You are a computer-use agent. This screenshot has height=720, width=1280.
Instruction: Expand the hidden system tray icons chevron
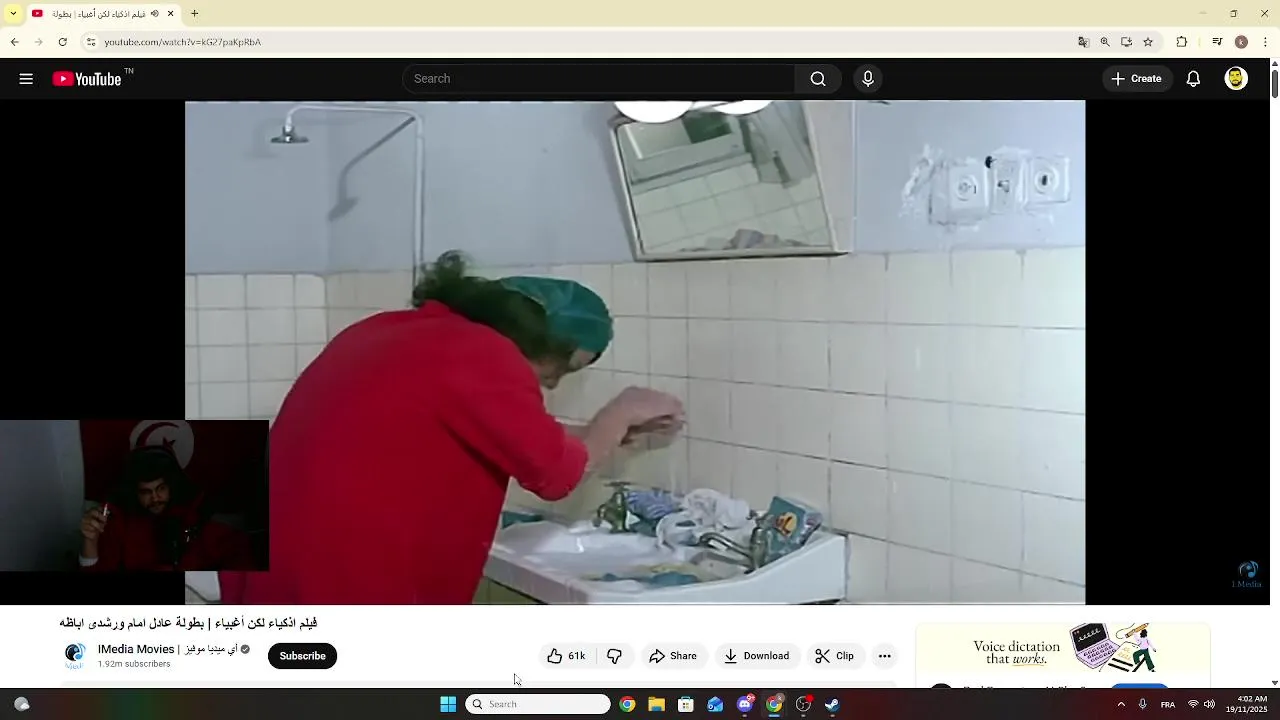(x=1121, y=704)
